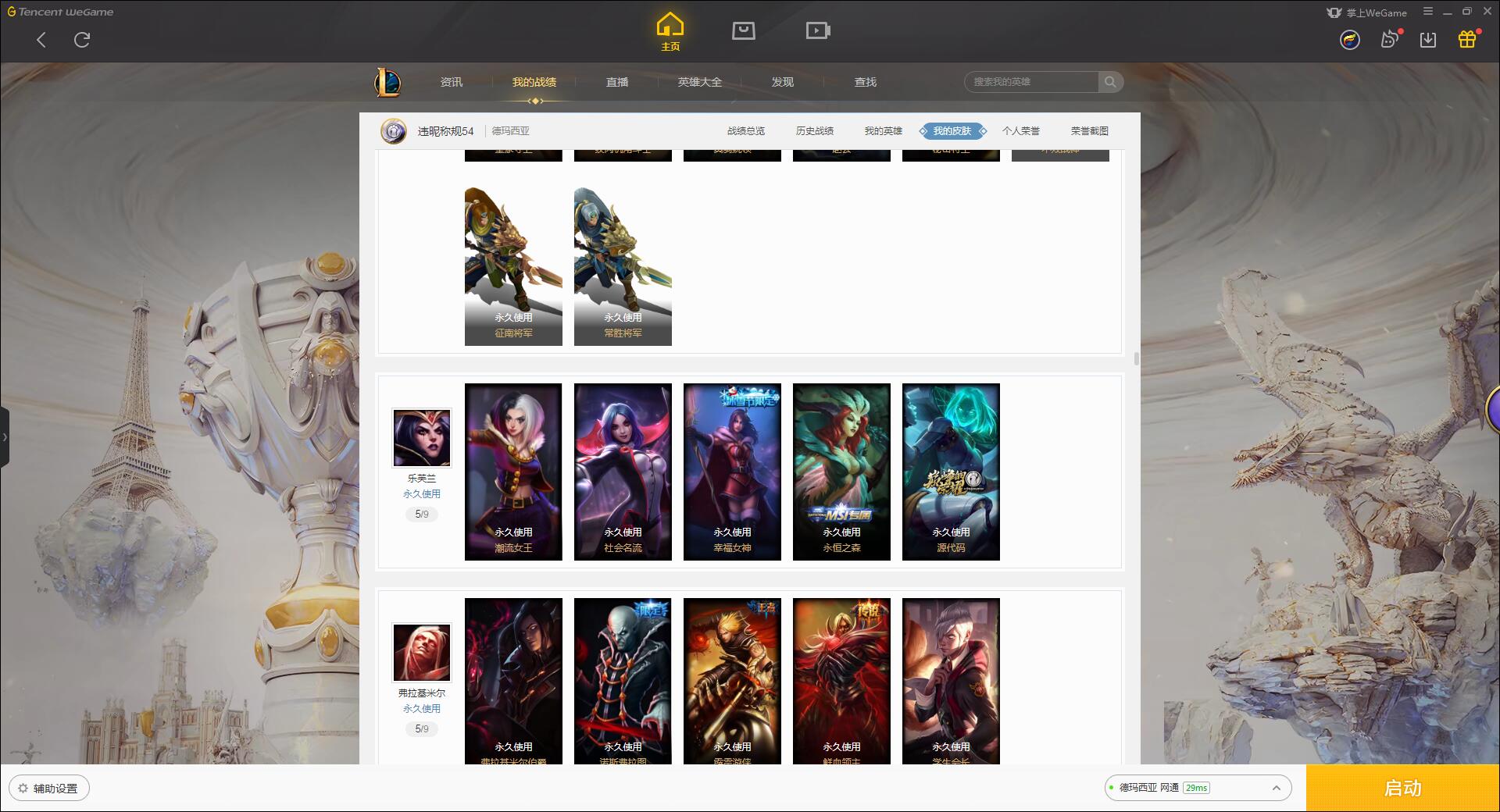Switch to the 资讯 tab
This screenshot has width=1500, height=812.
452,82
